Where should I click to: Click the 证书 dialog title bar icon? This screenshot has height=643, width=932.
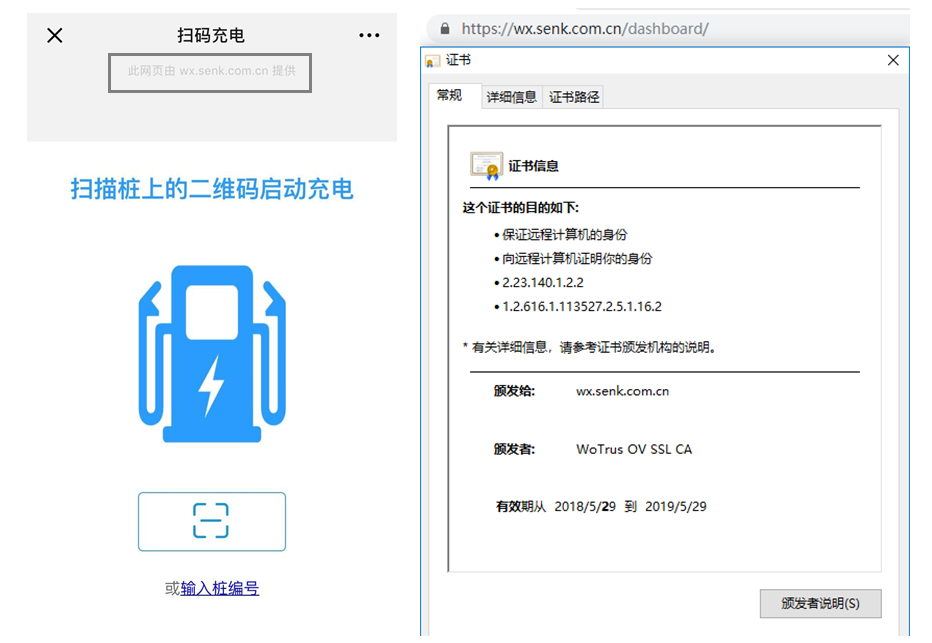433,61
